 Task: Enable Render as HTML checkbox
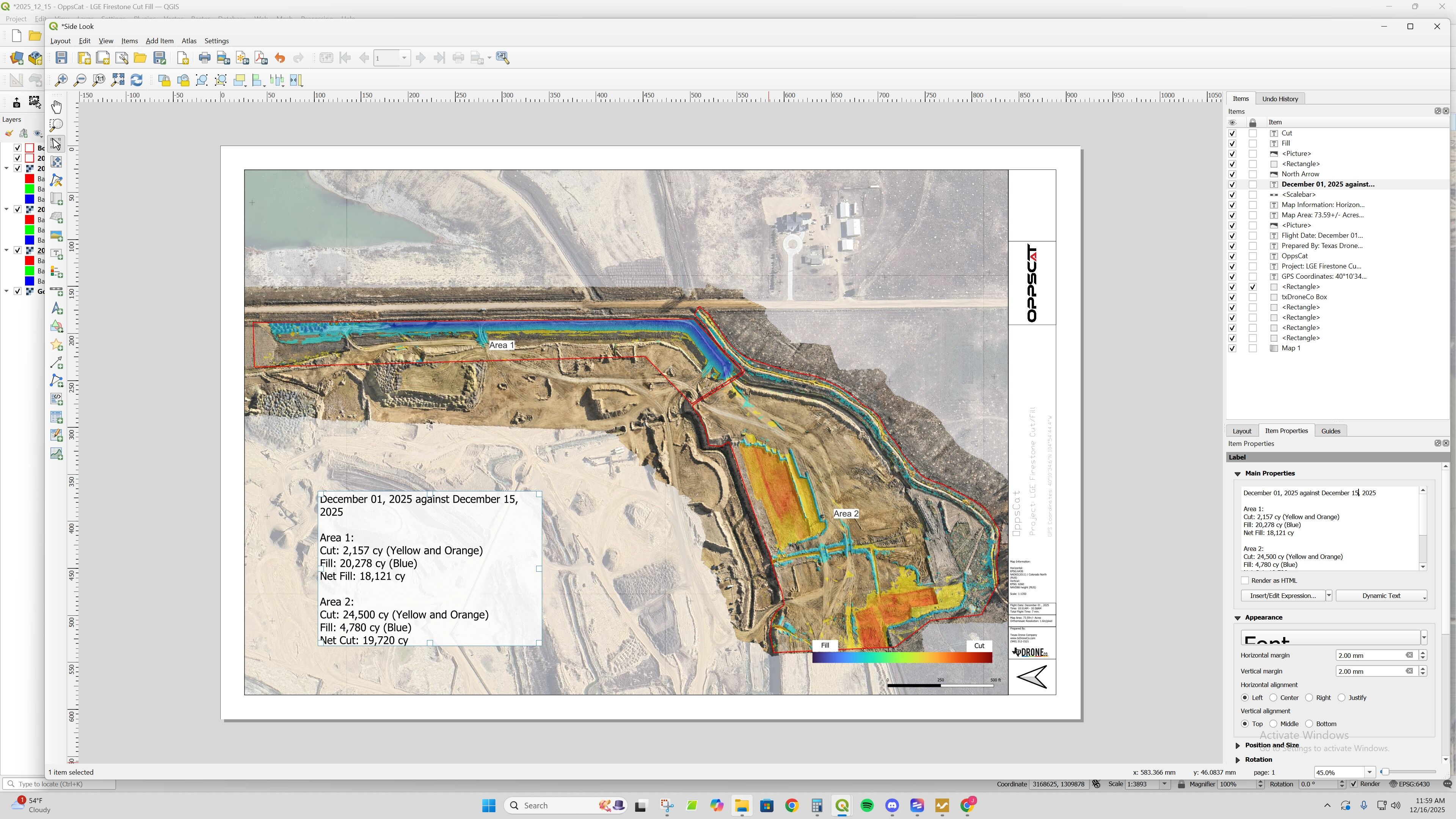coord(1244,581)
